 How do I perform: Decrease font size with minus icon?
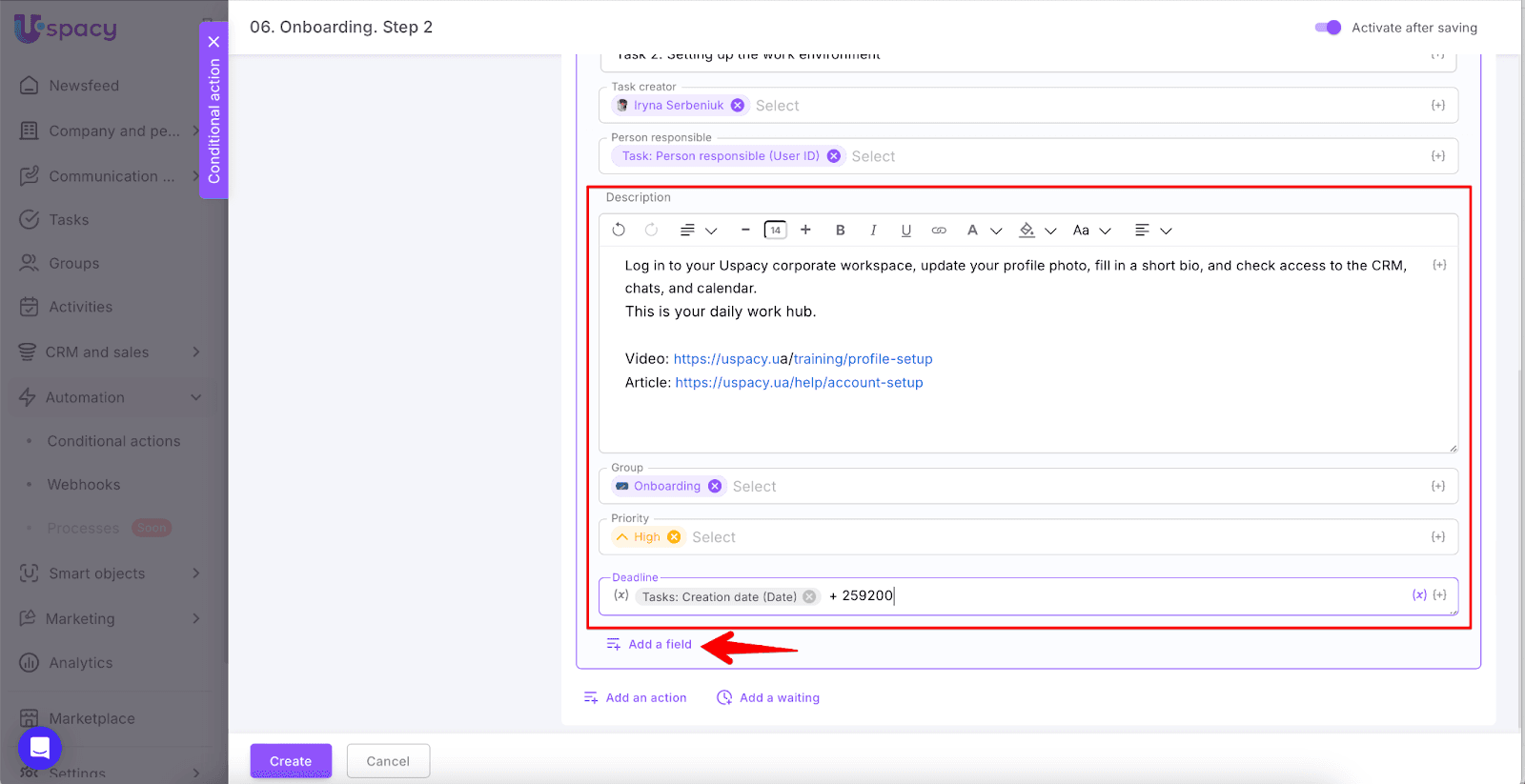tap(745, 230)
